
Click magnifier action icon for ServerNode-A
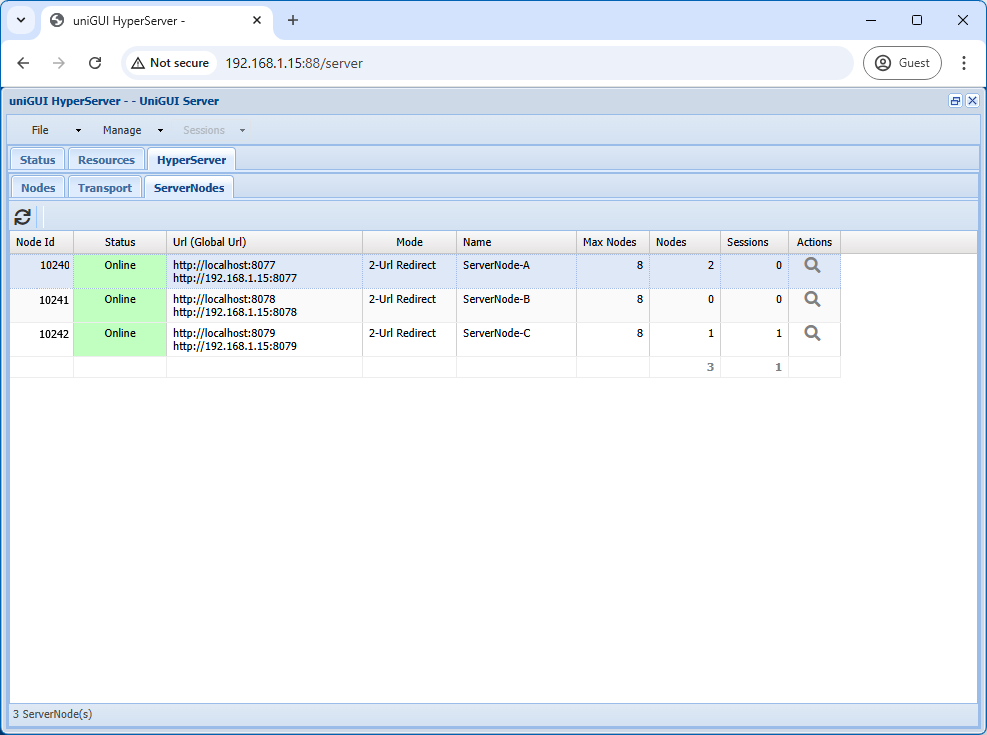coord(812,266)
